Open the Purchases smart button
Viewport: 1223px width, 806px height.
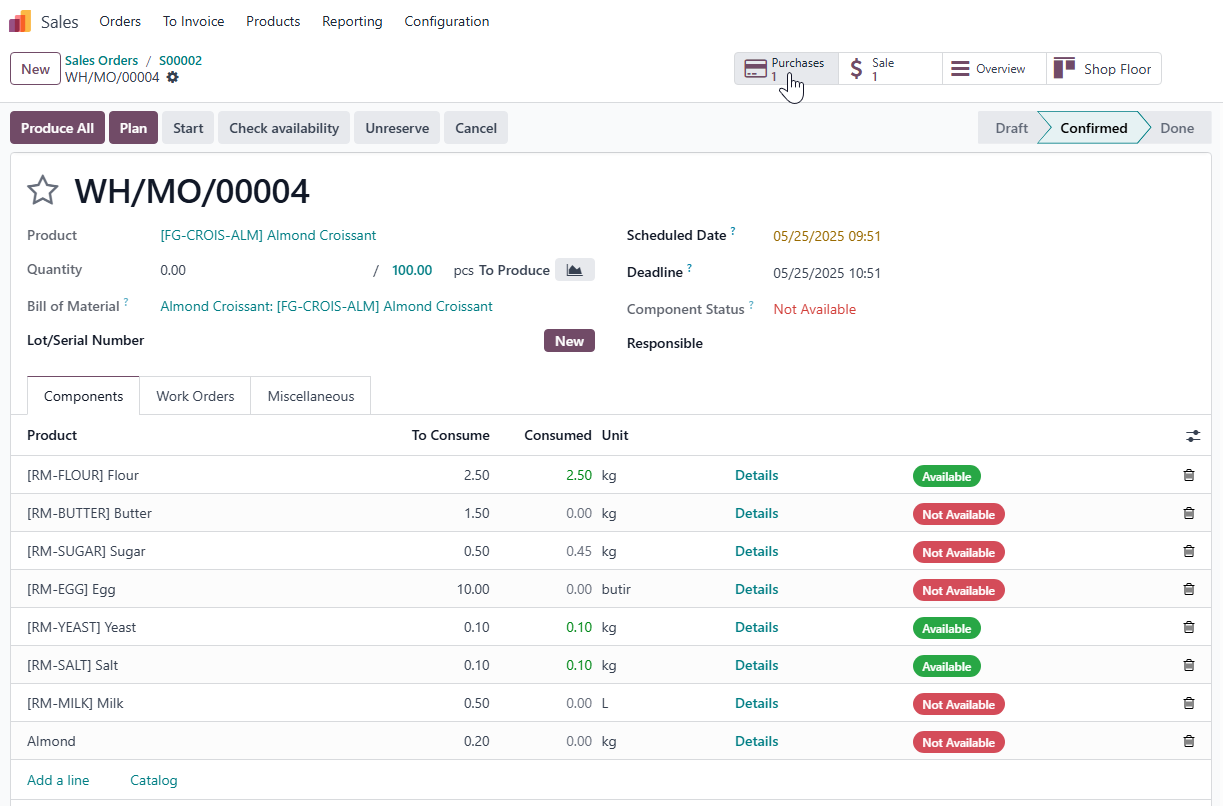786,69
